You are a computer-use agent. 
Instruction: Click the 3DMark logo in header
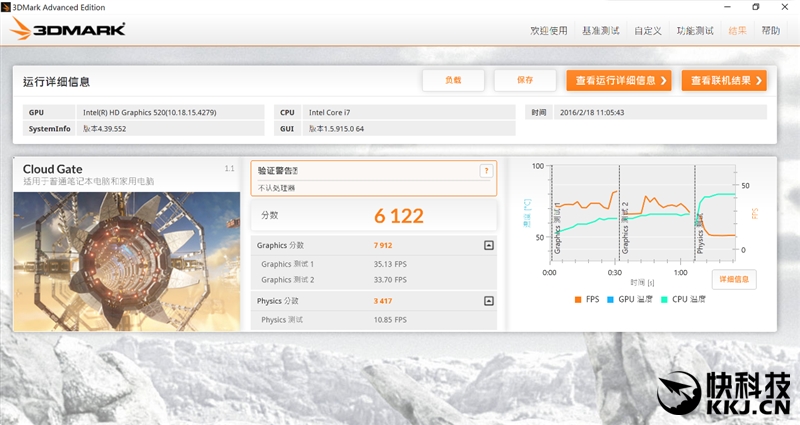pyautogui.click(x=67, y=29)
